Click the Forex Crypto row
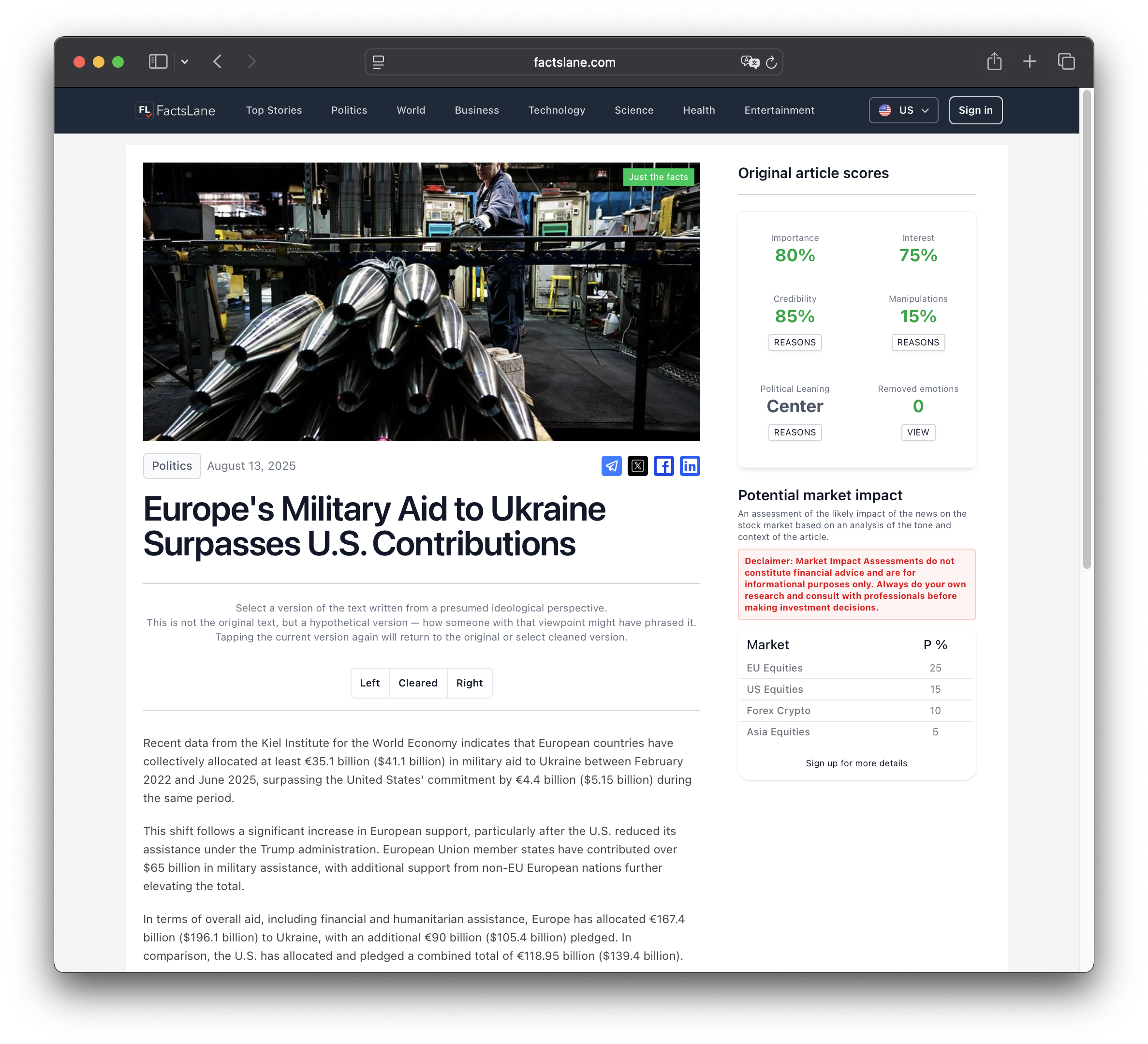This screenshot has width=1148, height=1044. pyautogui.click(x=856, y=711)
